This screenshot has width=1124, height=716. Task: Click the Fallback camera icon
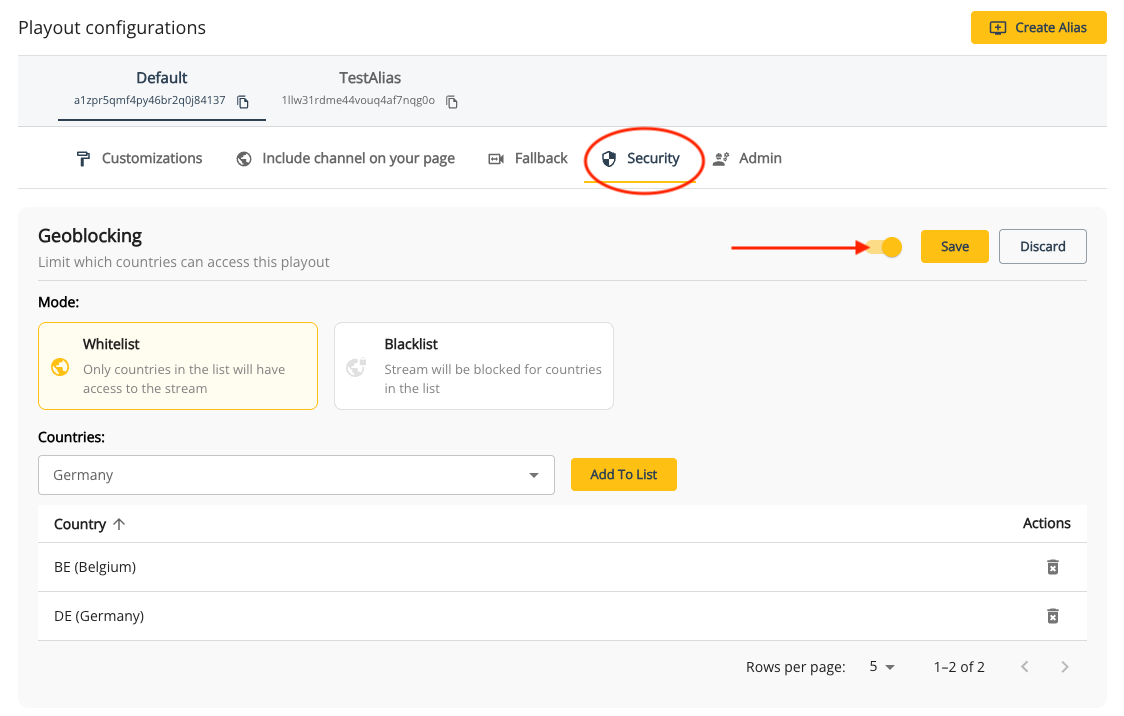(496, 158)
